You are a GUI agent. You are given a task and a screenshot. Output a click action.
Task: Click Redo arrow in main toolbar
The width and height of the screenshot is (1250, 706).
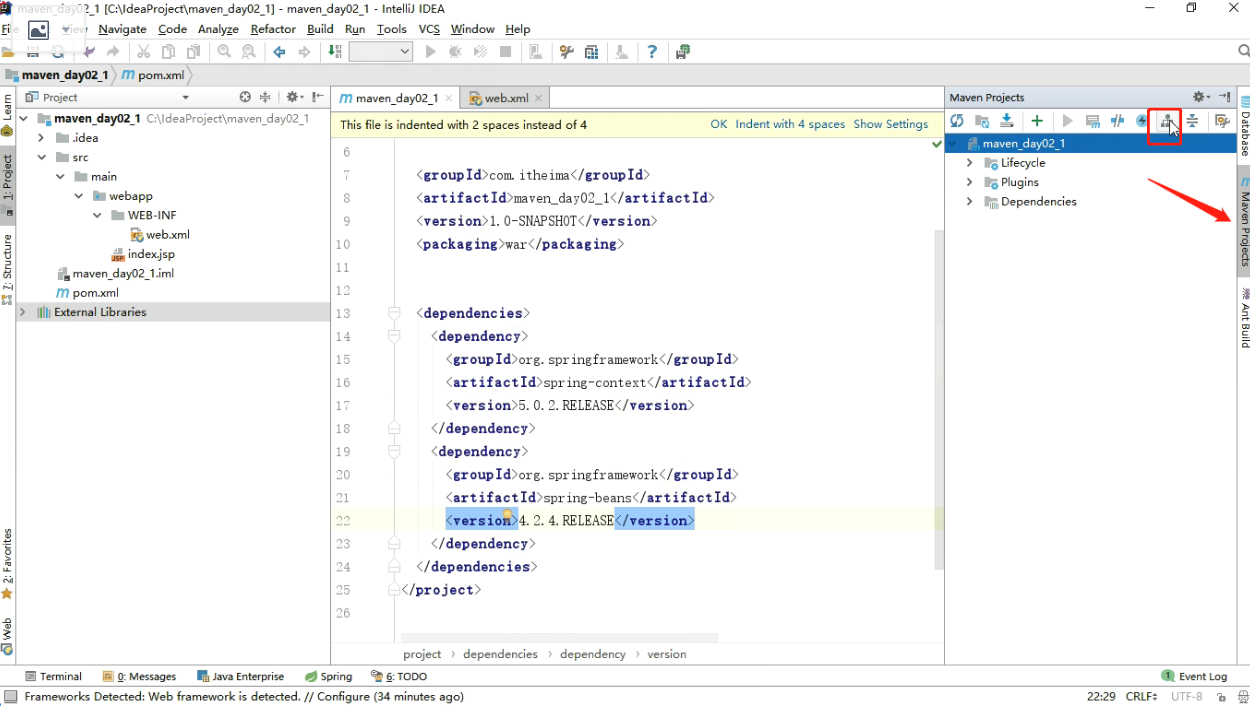[x=113, y=52]
